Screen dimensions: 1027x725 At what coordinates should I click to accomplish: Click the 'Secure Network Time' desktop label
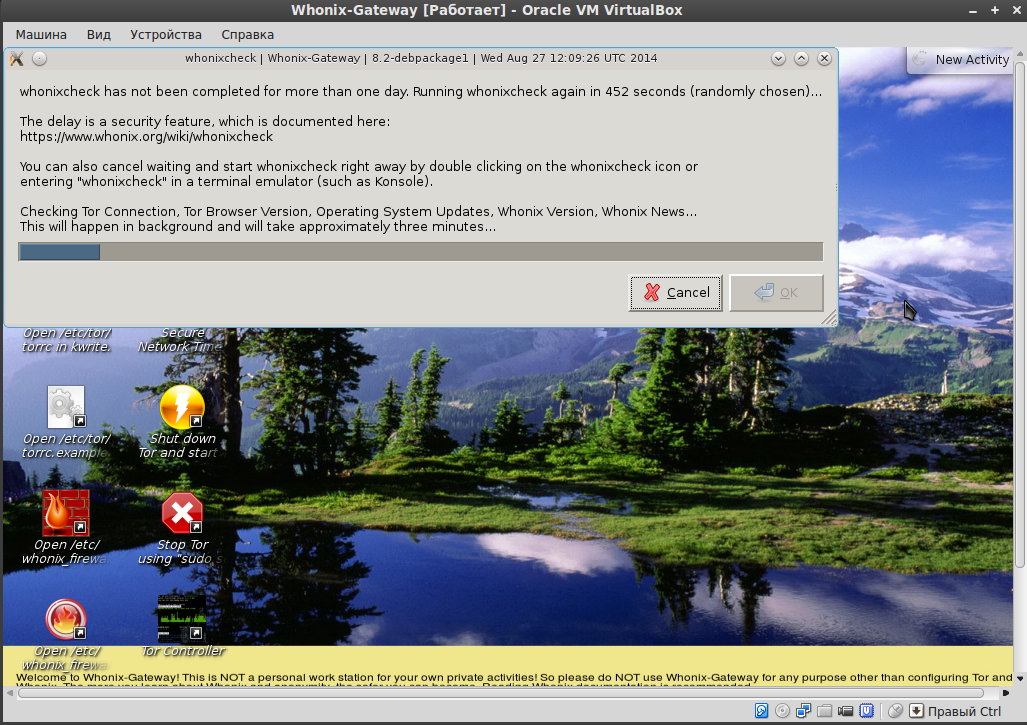click(179, 340)
